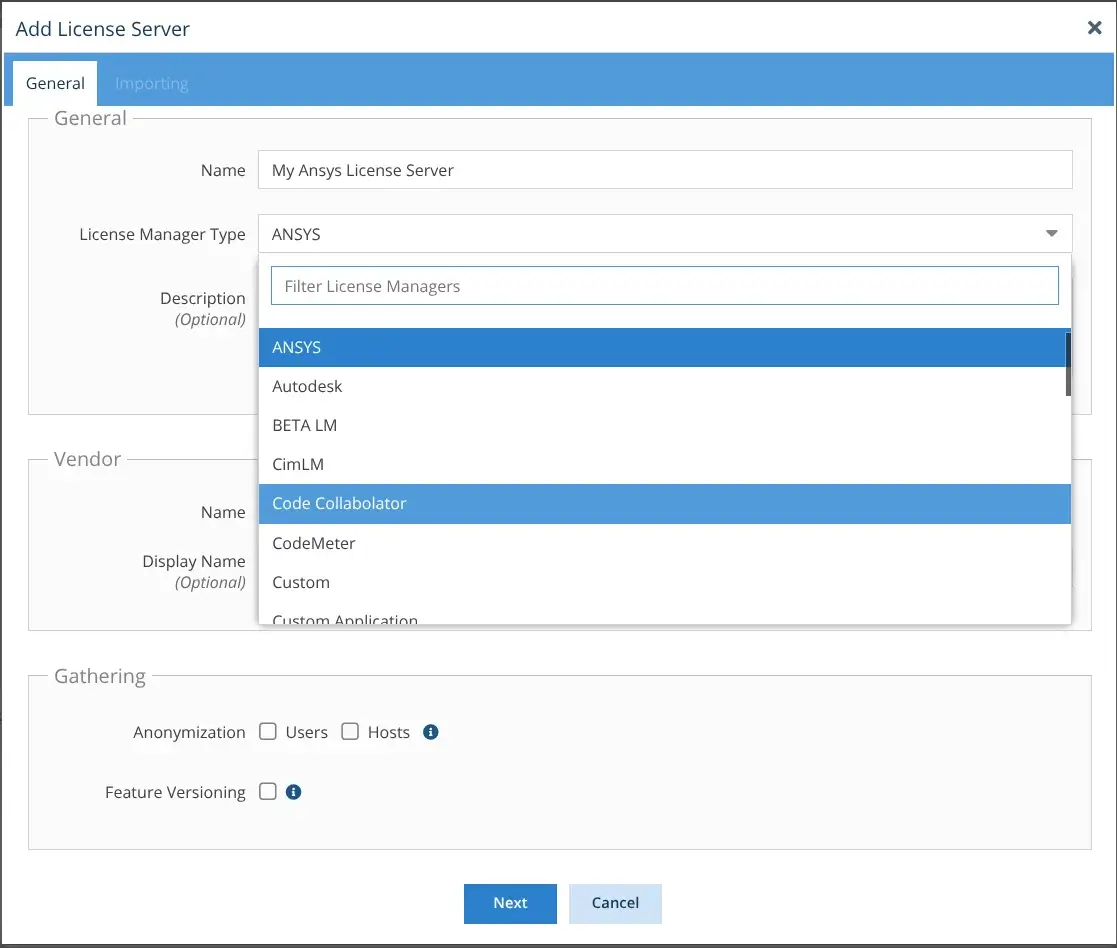The width and height of the screenshot is (1117, 948).
Task: Check the Feature Versioning checkbox
Action: point(267,790)
